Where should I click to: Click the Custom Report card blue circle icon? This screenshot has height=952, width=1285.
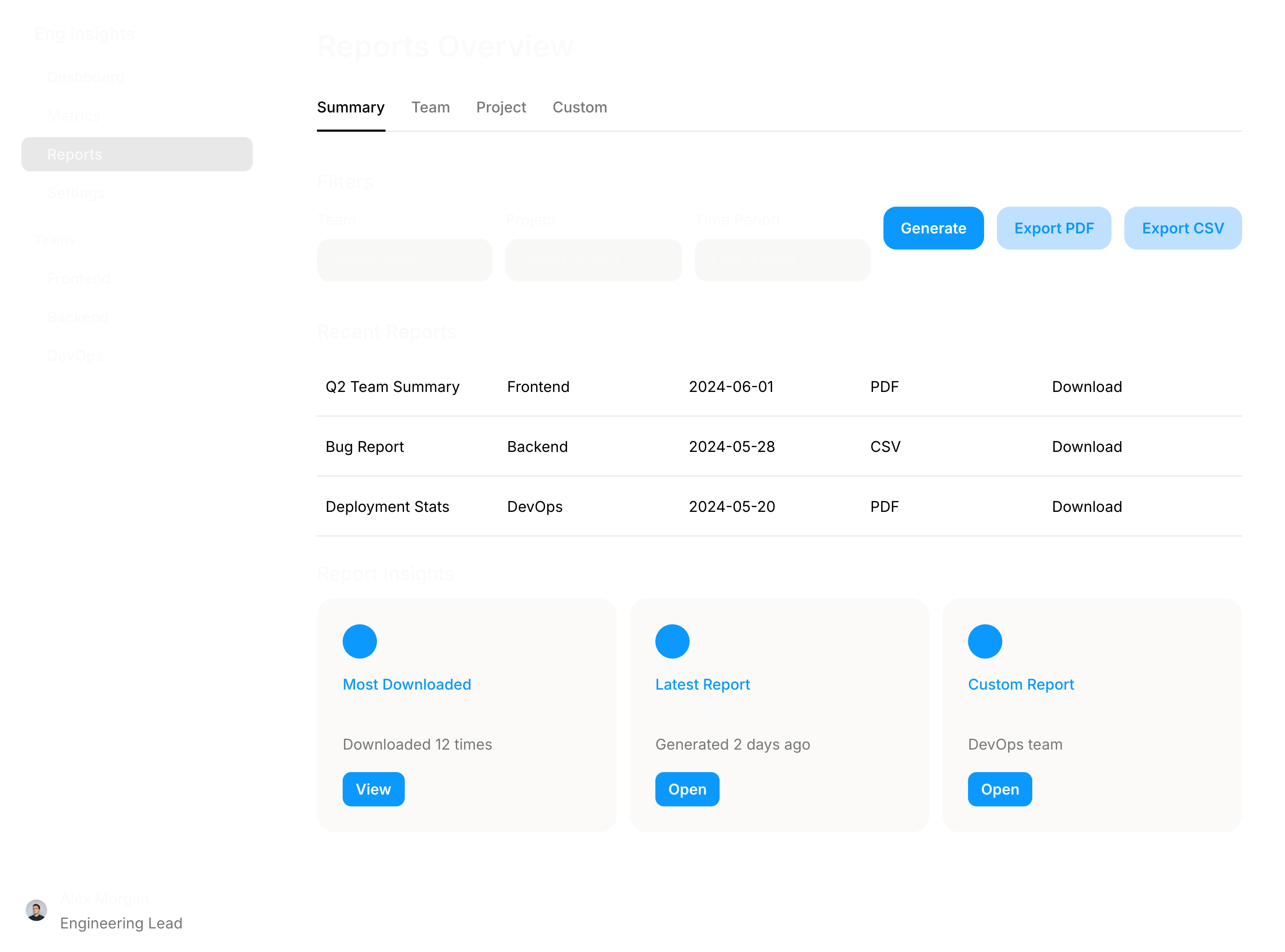pos(985,641)
